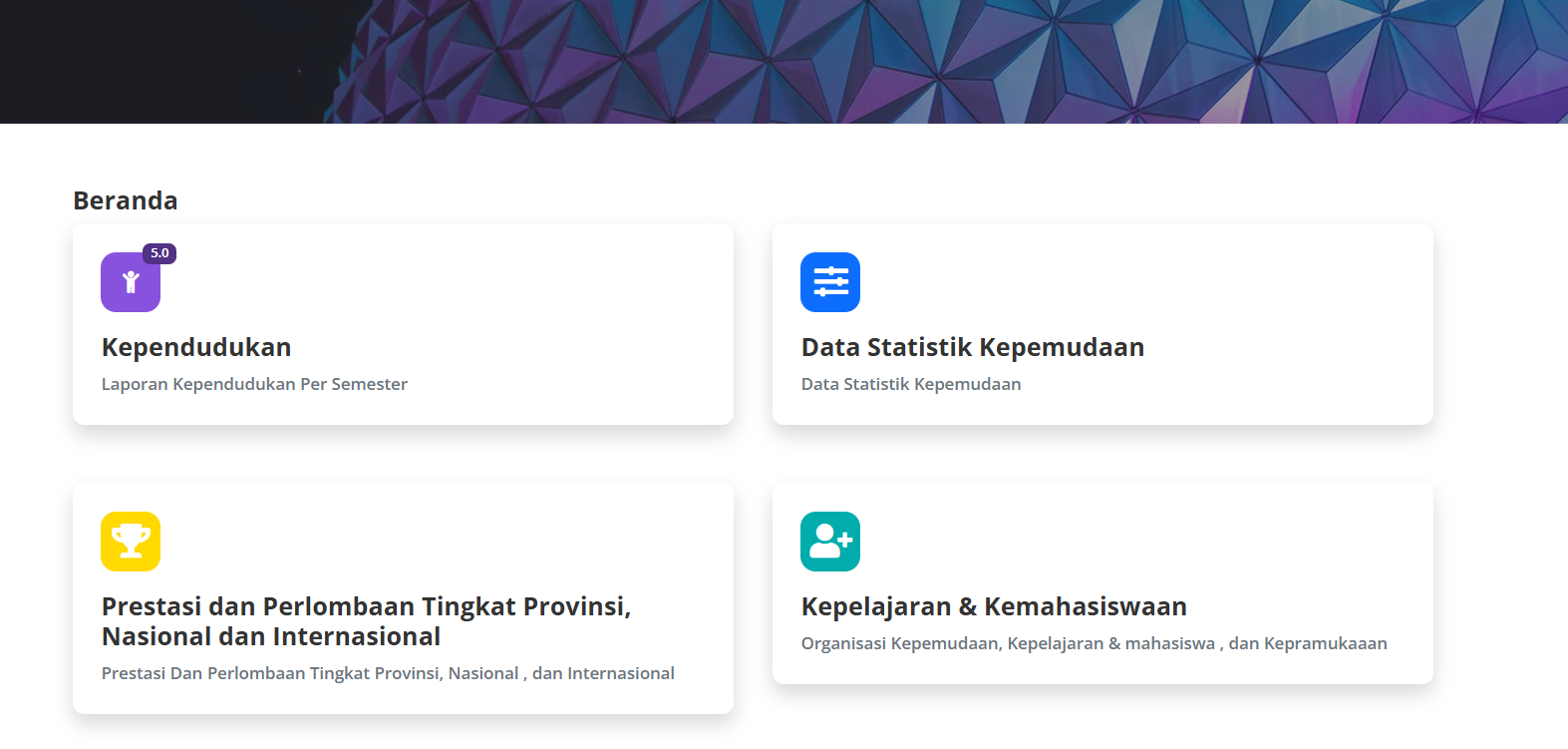The image size is (1568, 749).
Task: Click the purple Kependudukan person icon
Action: pyautogui.click(x=130, y=283)
